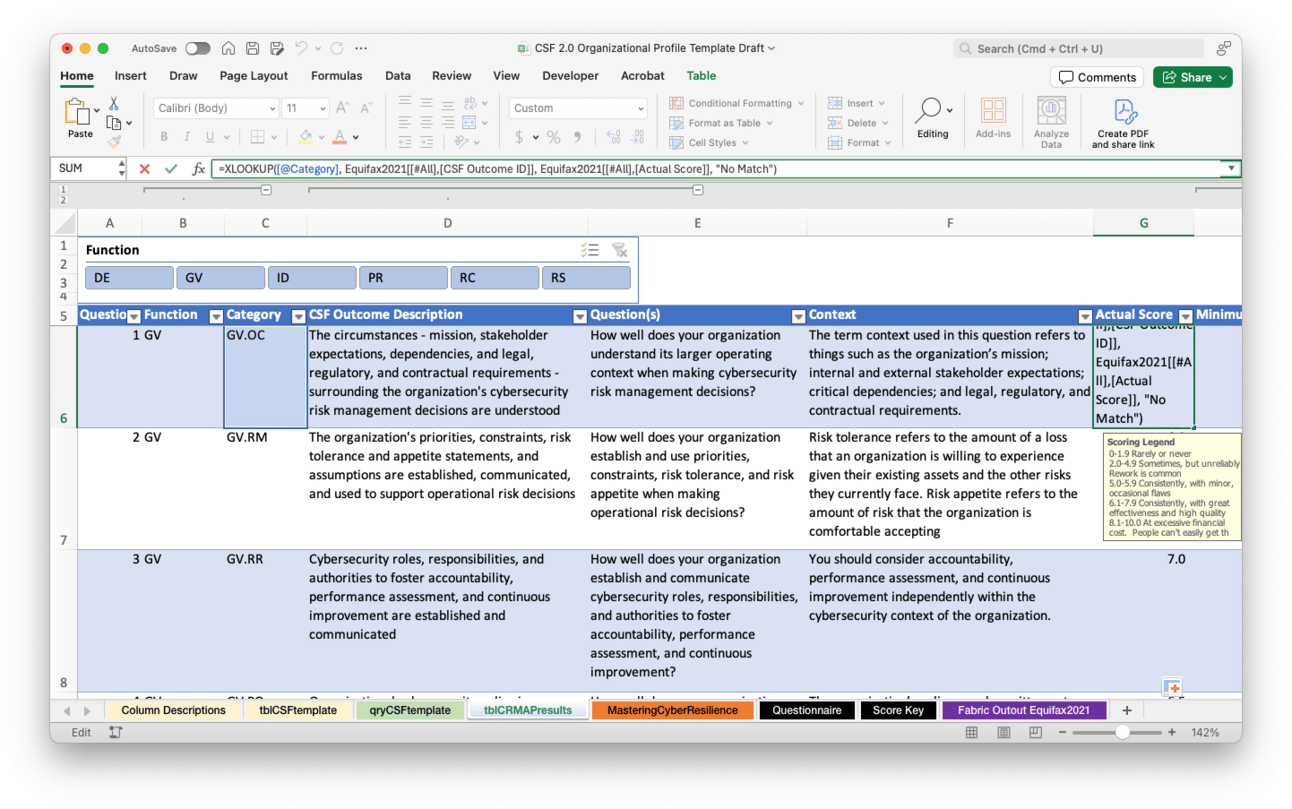Screen dimensions: 1292x809
Task: Switch to the Score Key sheet tab
Action: [898, 710]
